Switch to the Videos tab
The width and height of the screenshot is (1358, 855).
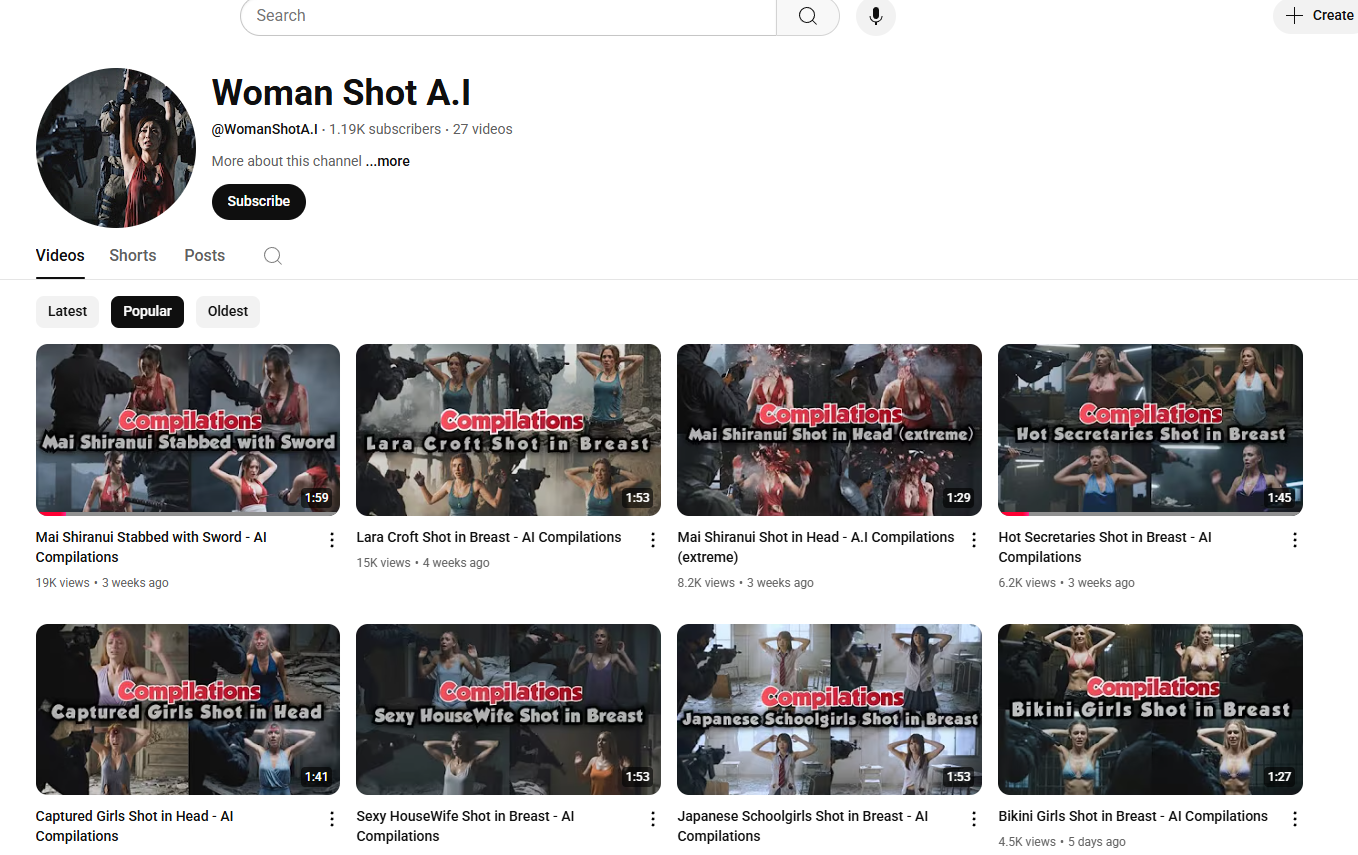coord(60,256)
